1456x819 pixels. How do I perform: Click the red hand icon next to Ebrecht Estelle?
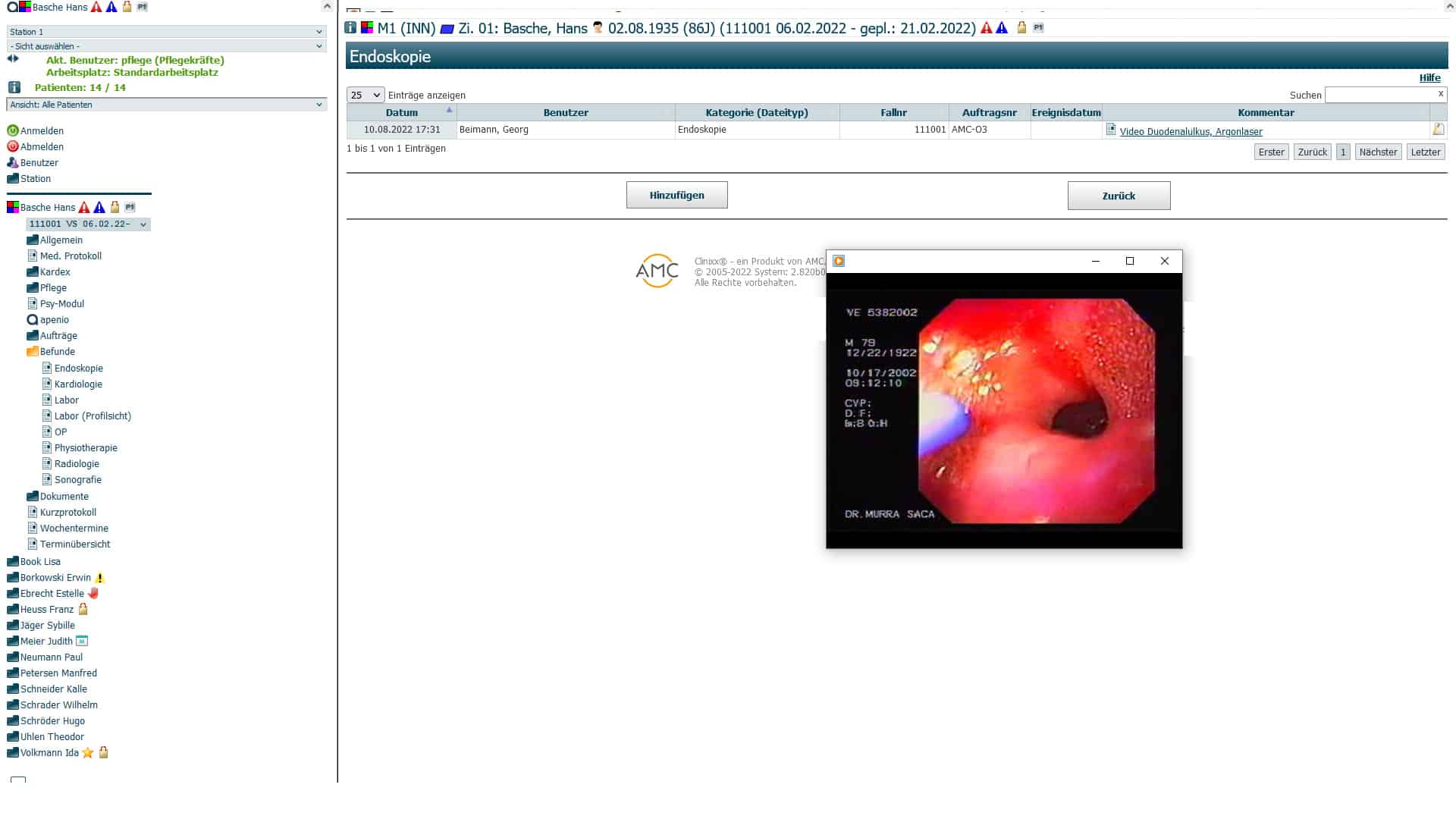click(93, 593)
